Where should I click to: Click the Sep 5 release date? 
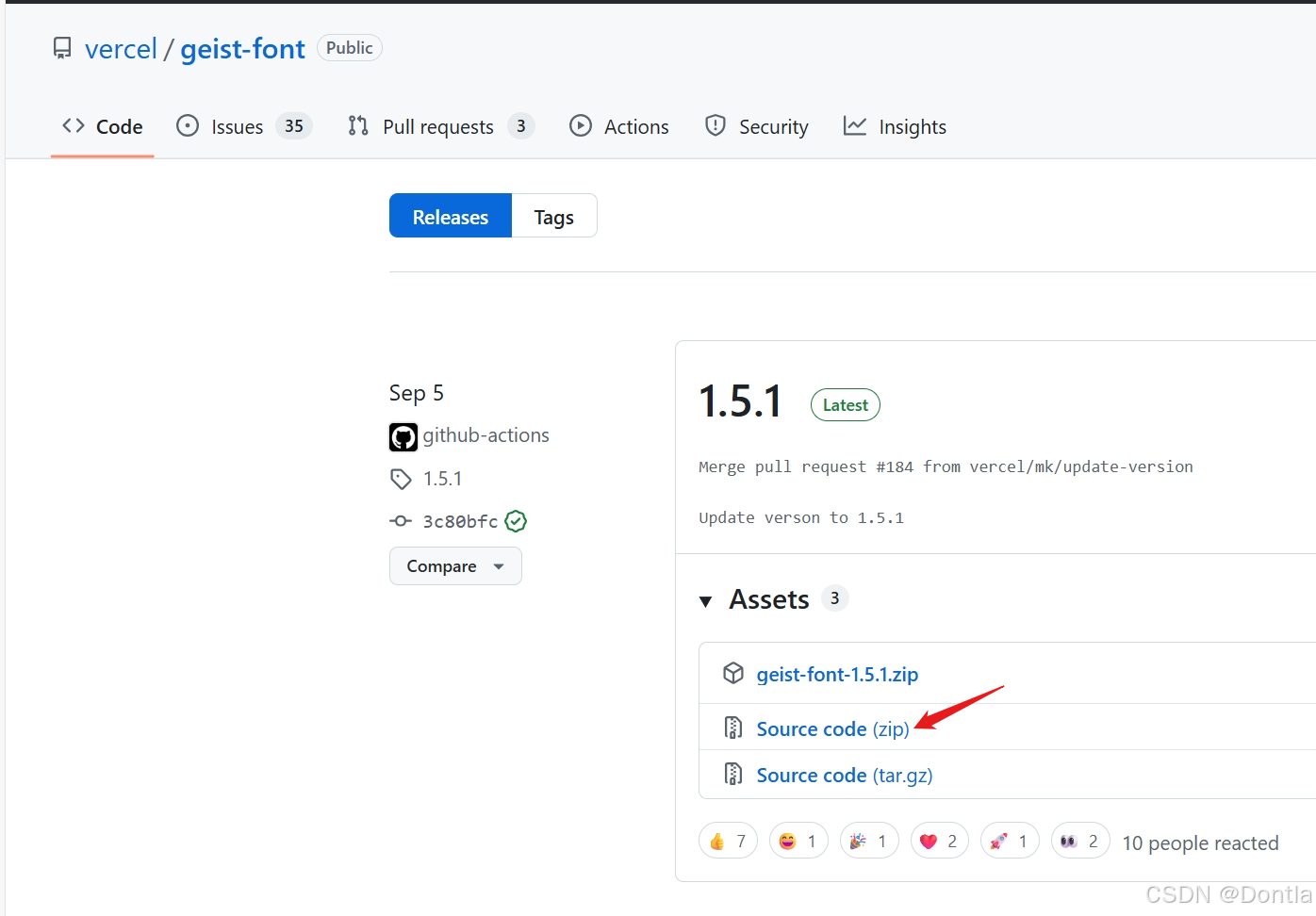(417, 393)
